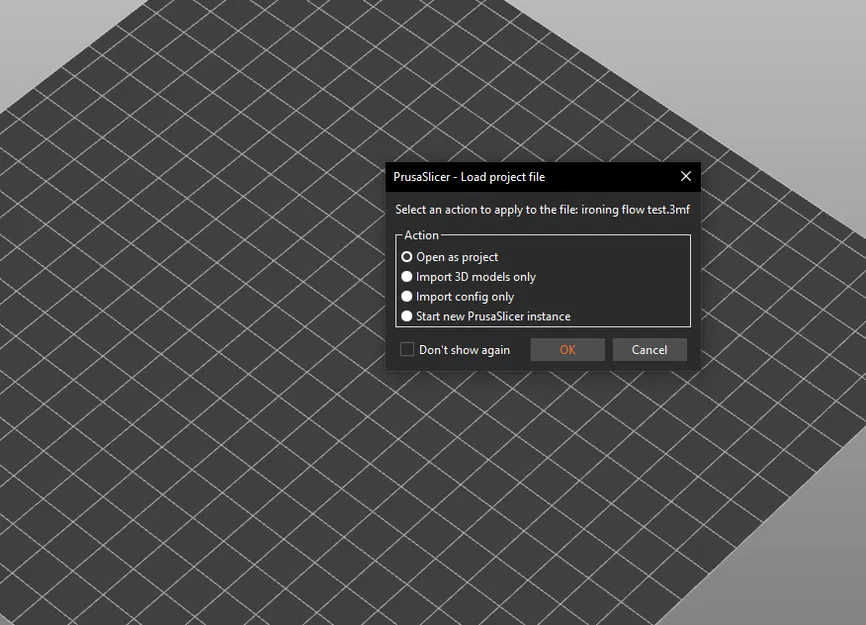Click Cancel in the Load project dialog
The image size is (866, 625).
click(650, 349)
